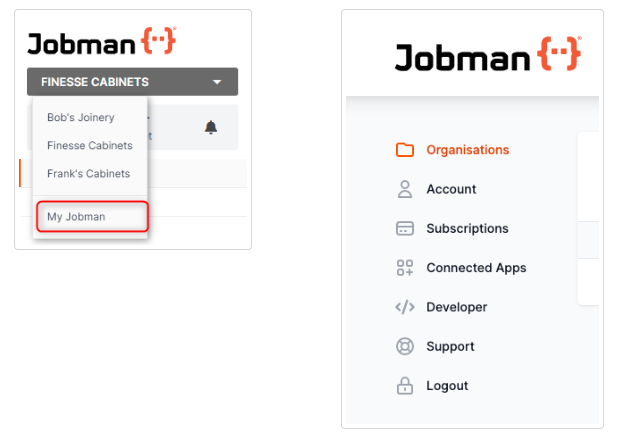The width and height of the screenshot is (619, 441).
Task: Click the notification bell icon
Action: 210,127
